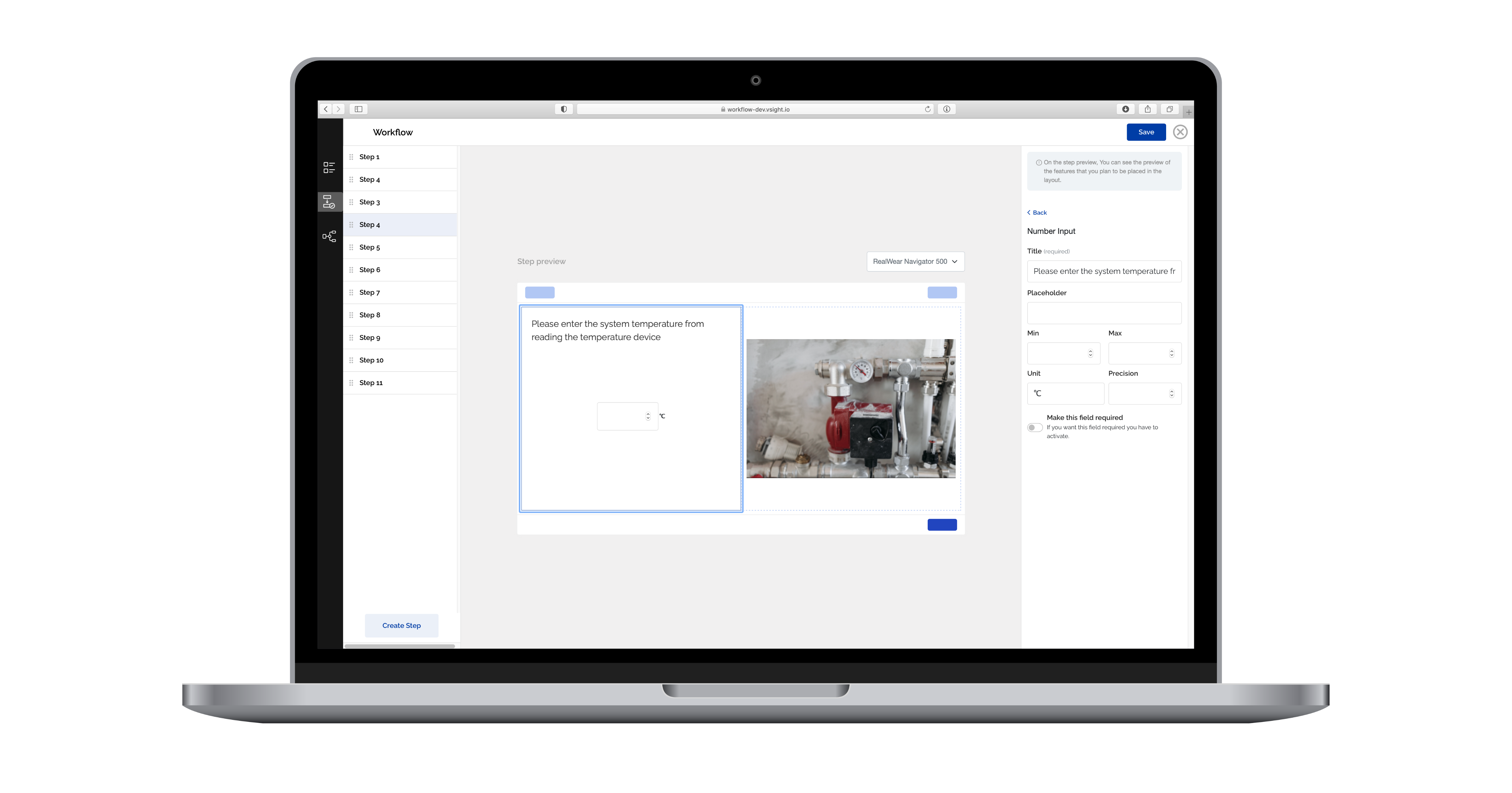Click the Placeholder input field
1512x793 pixels.
point(1104,312)
